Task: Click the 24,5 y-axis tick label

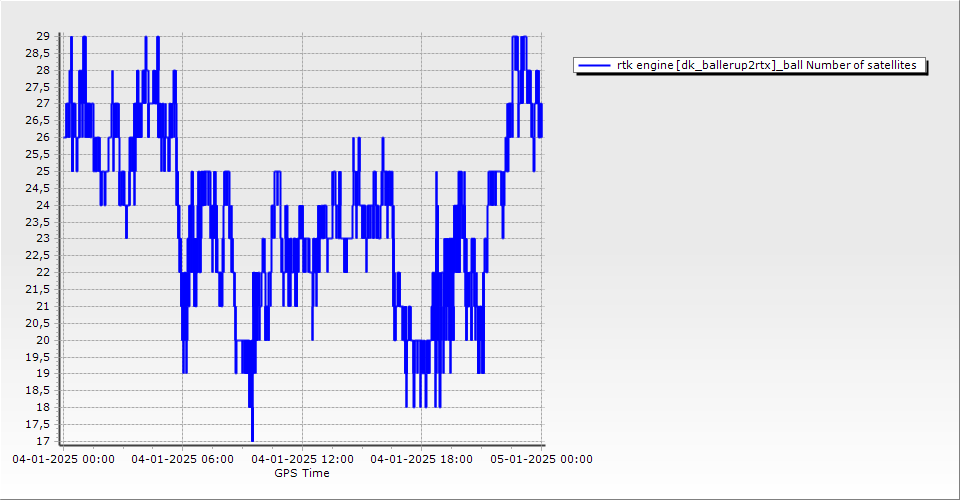Action: click(x=38, y=188)
